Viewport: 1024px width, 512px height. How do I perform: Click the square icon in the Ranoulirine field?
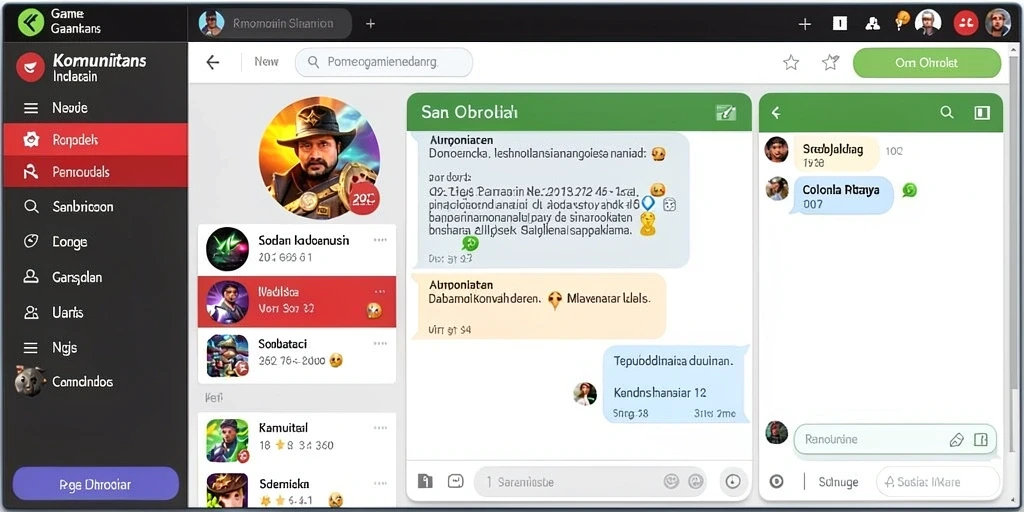pyautogui.click(x=980, y=440)
